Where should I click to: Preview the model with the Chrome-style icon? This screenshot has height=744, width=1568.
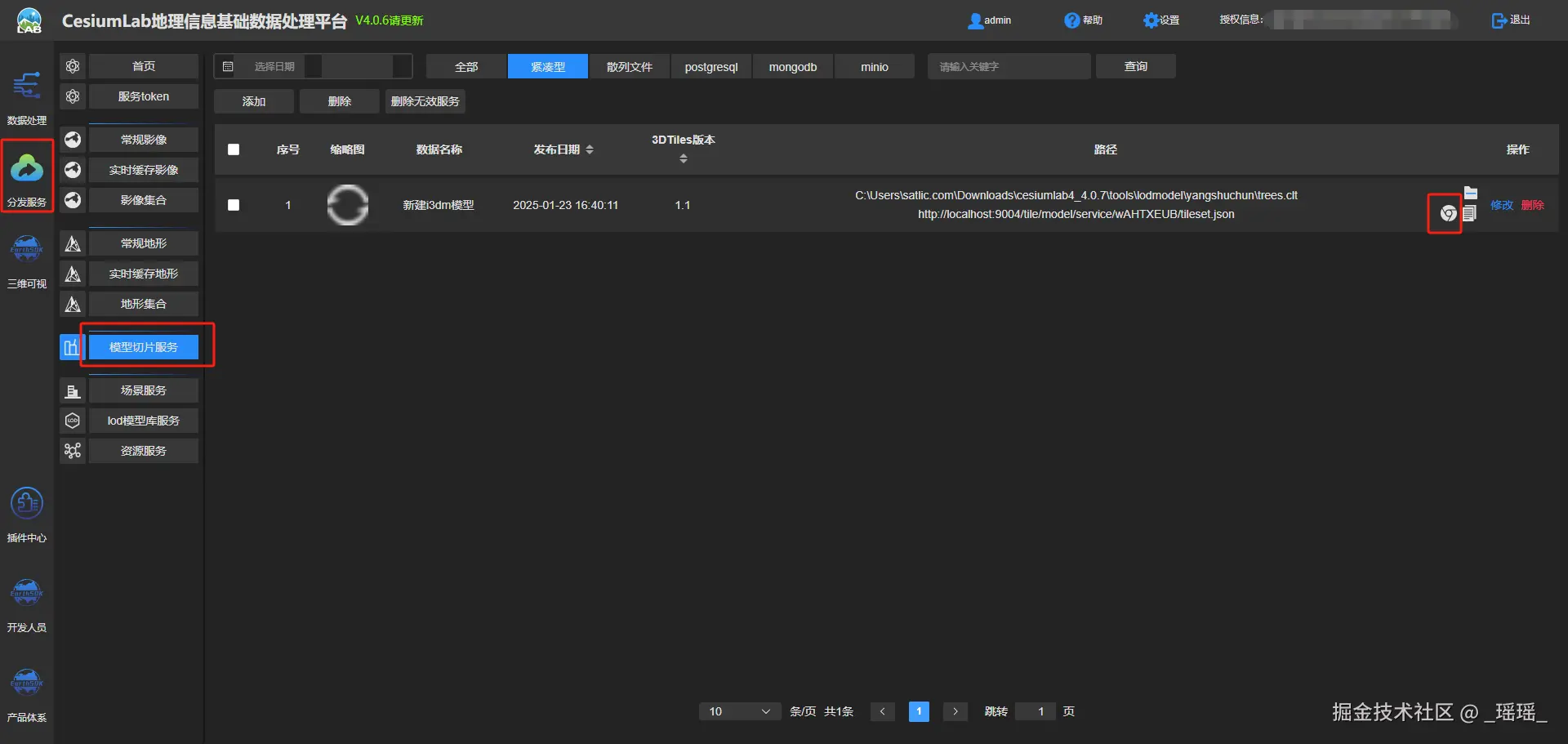1448,214
